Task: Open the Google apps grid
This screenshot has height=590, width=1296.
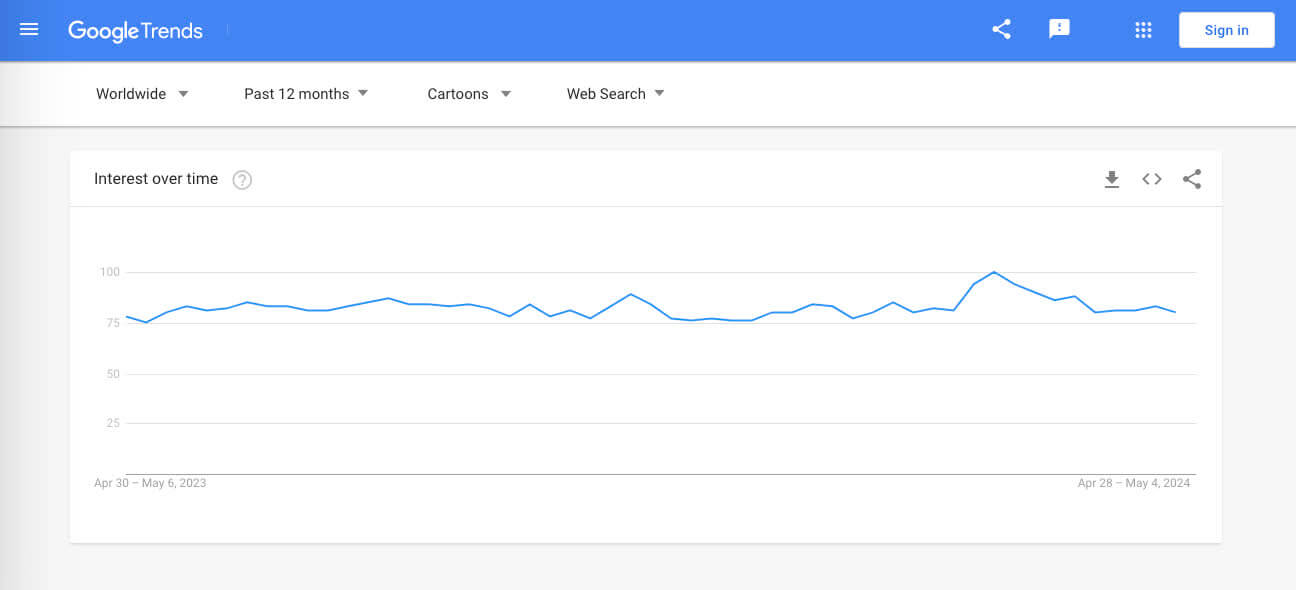Action: point(1143,30)
